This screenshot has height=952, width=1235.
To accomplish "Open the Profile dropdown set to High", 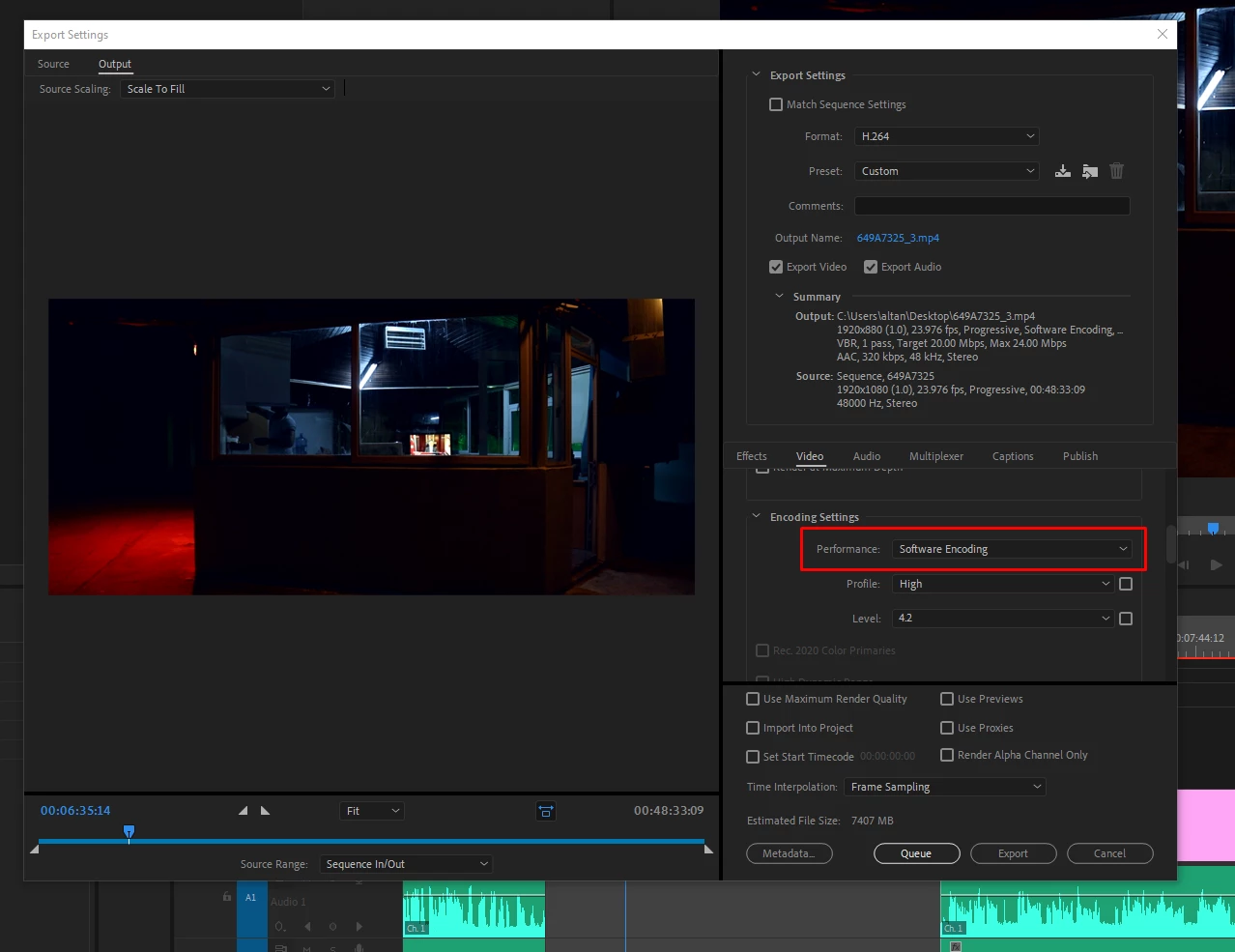I will pos(1003,584).
